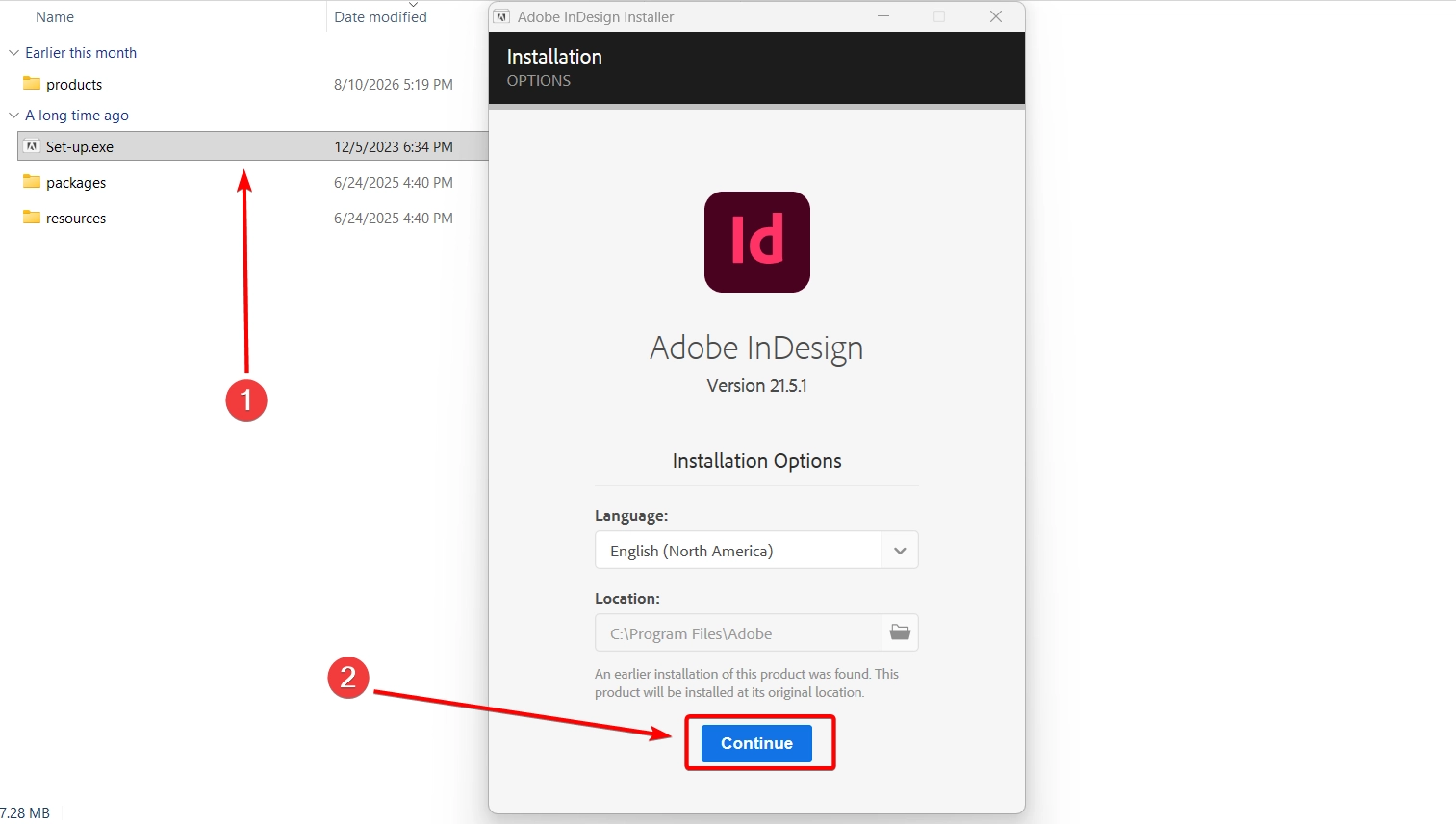This screenshot has height=824, width=1456.
Task: Minimize the Adobe InDesign Installer window
Action: [x=883, y=16]
